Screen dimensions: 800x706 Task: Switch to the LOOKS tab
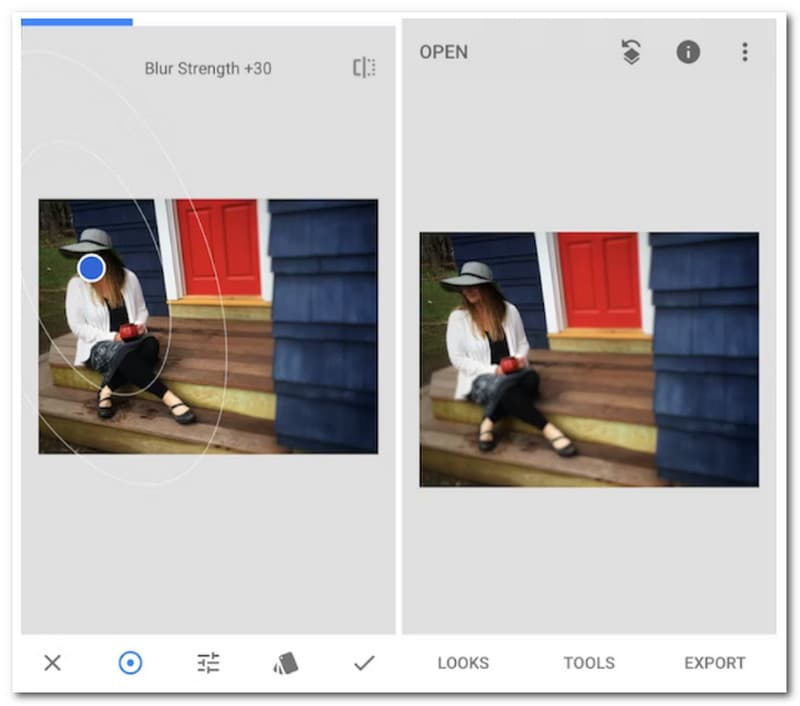[463, 663]
